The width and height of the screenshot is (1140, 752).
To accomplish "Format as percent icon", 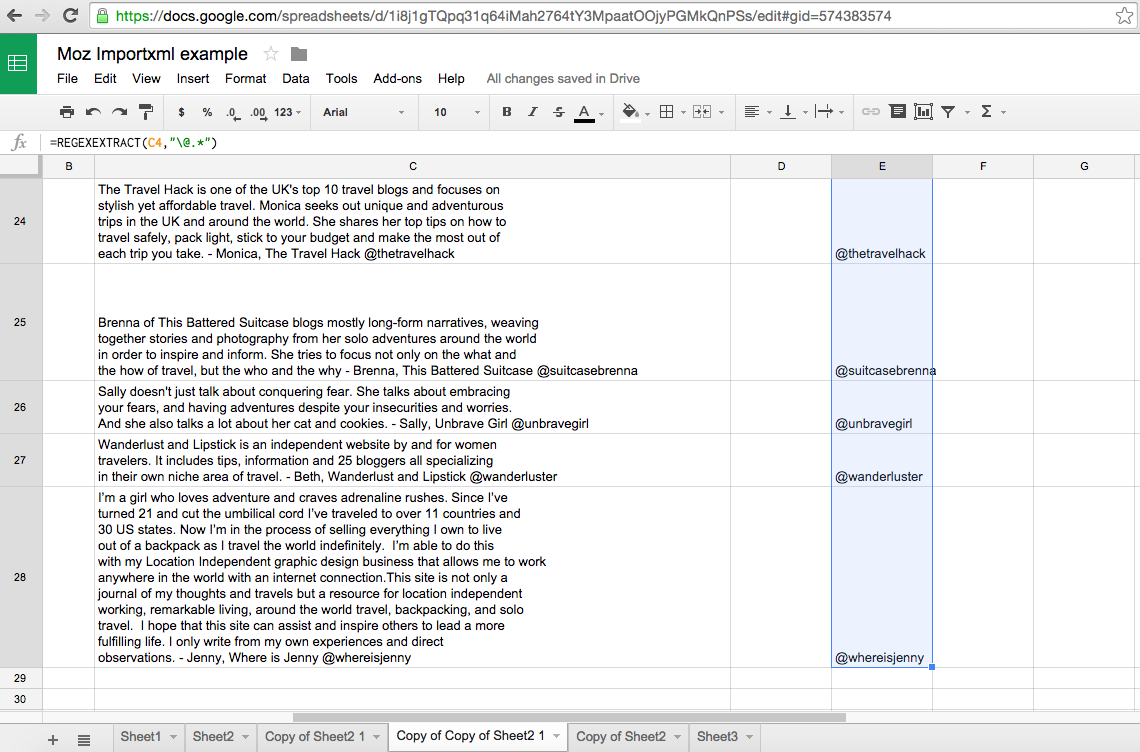I will (x=207, y=112).
